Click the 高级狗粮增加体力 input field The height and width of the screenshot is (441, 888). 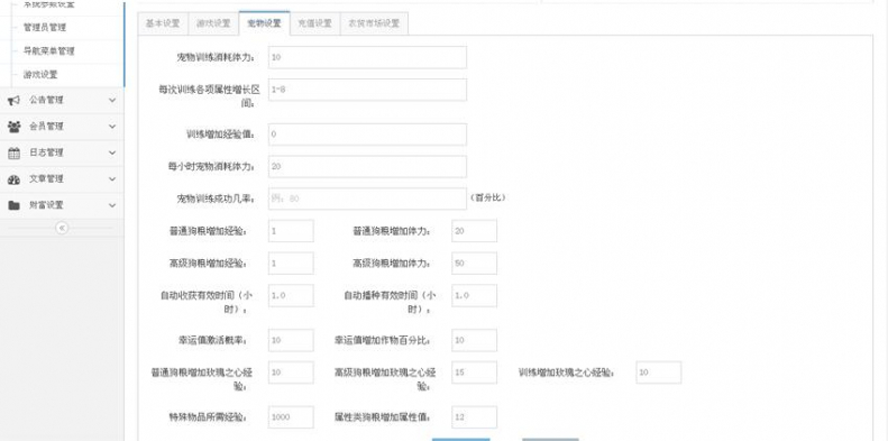475,263
